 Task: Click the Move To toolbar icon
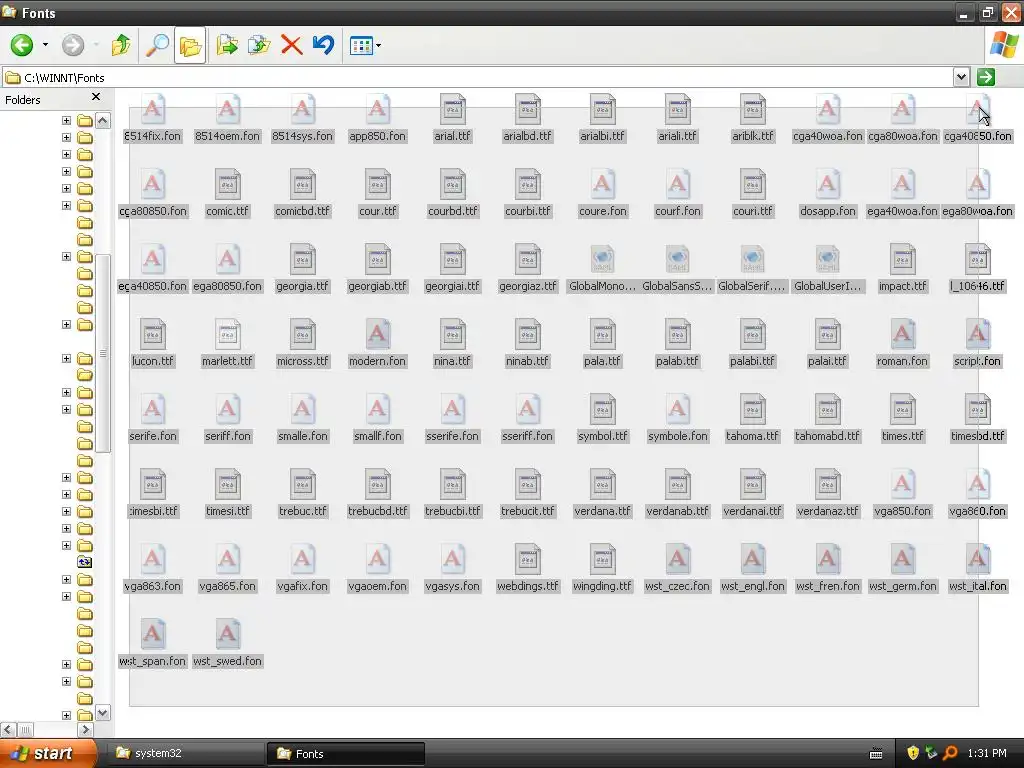[227, 45]
